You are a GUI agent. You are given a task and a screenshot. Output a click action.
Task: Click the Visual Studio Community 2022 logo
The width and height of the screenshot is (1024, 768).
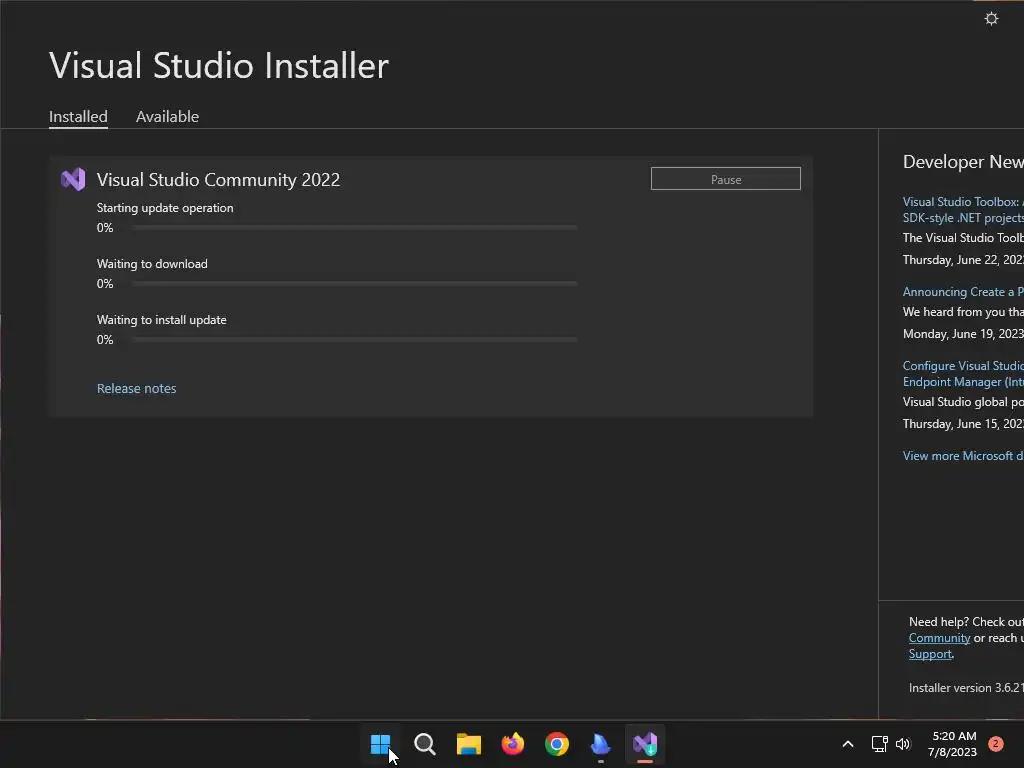pos(73,180)
